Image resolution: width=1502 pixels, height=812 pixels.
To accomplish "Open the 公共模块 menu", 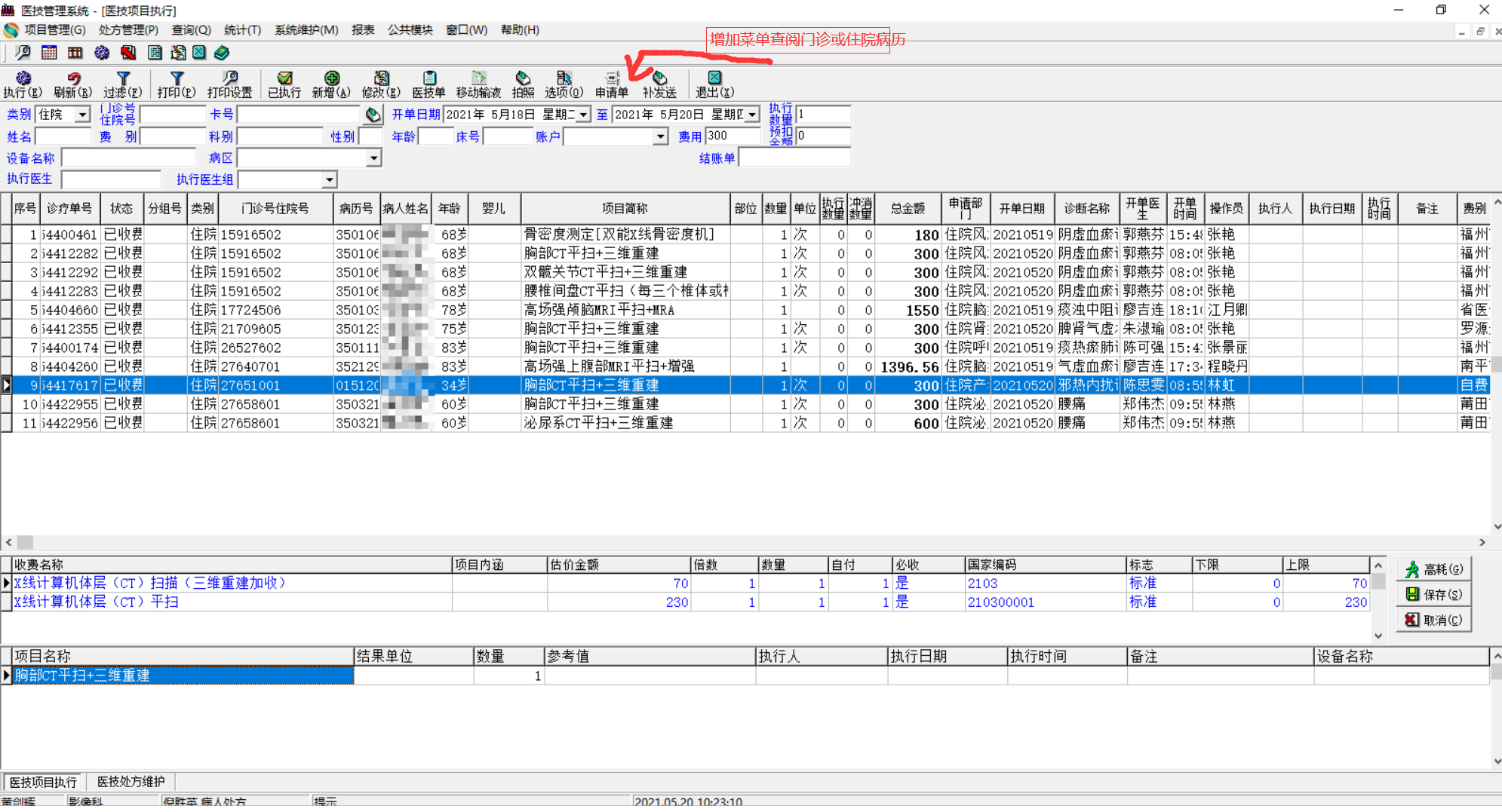I will pyautogui.click(x=410, y=30).
